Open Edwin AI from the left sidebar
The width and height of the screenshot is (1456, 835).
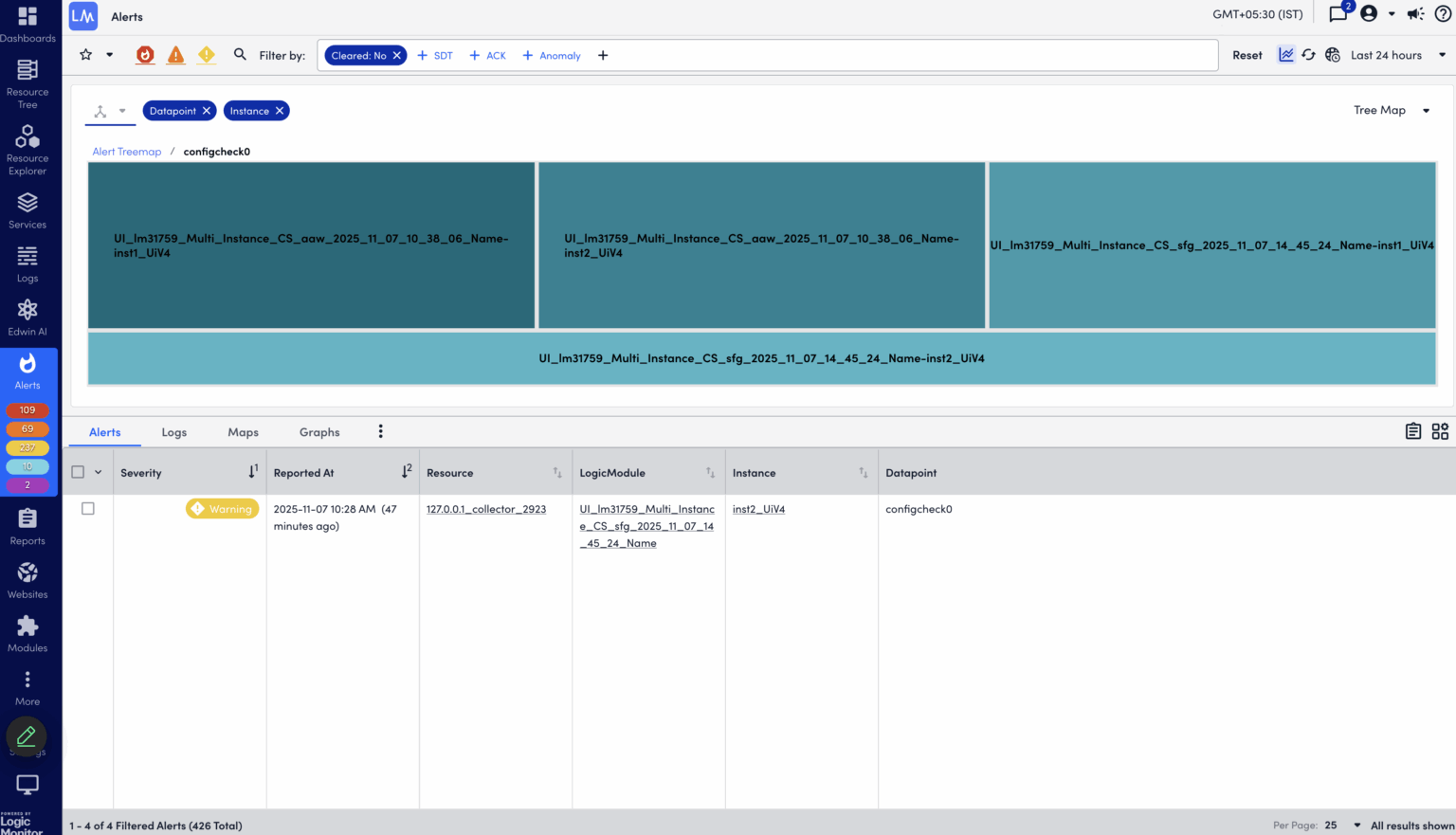pyautogui.click(x=27, y=317)
